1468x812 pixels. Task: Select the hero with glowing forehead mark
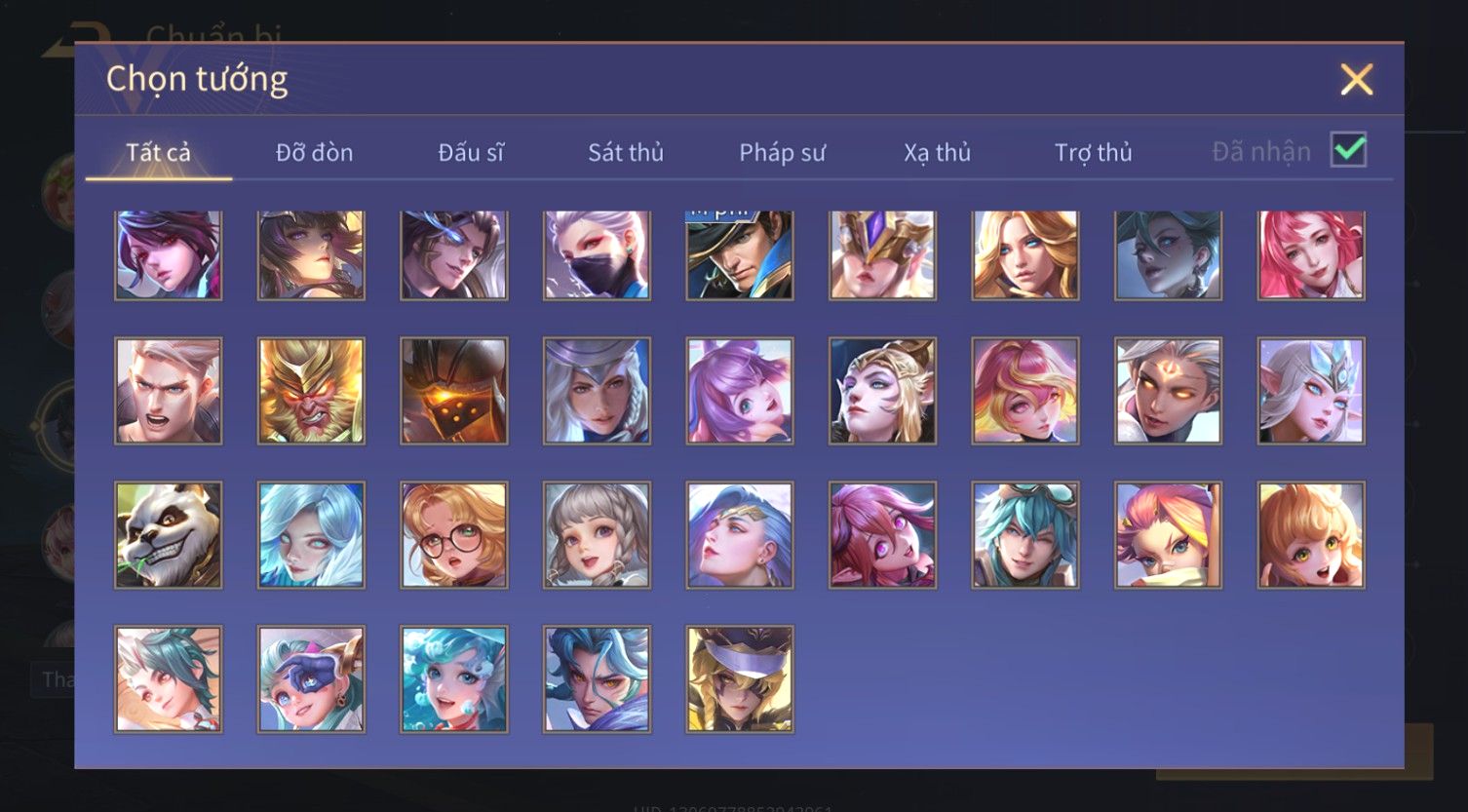(1168, 391)
